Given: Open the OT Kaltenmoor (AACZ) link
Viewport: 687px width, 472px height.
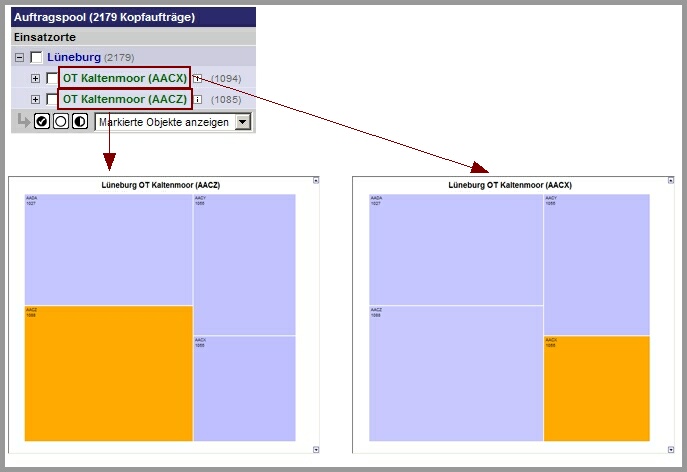Looking at the screenshot, I should pos(124,100).
